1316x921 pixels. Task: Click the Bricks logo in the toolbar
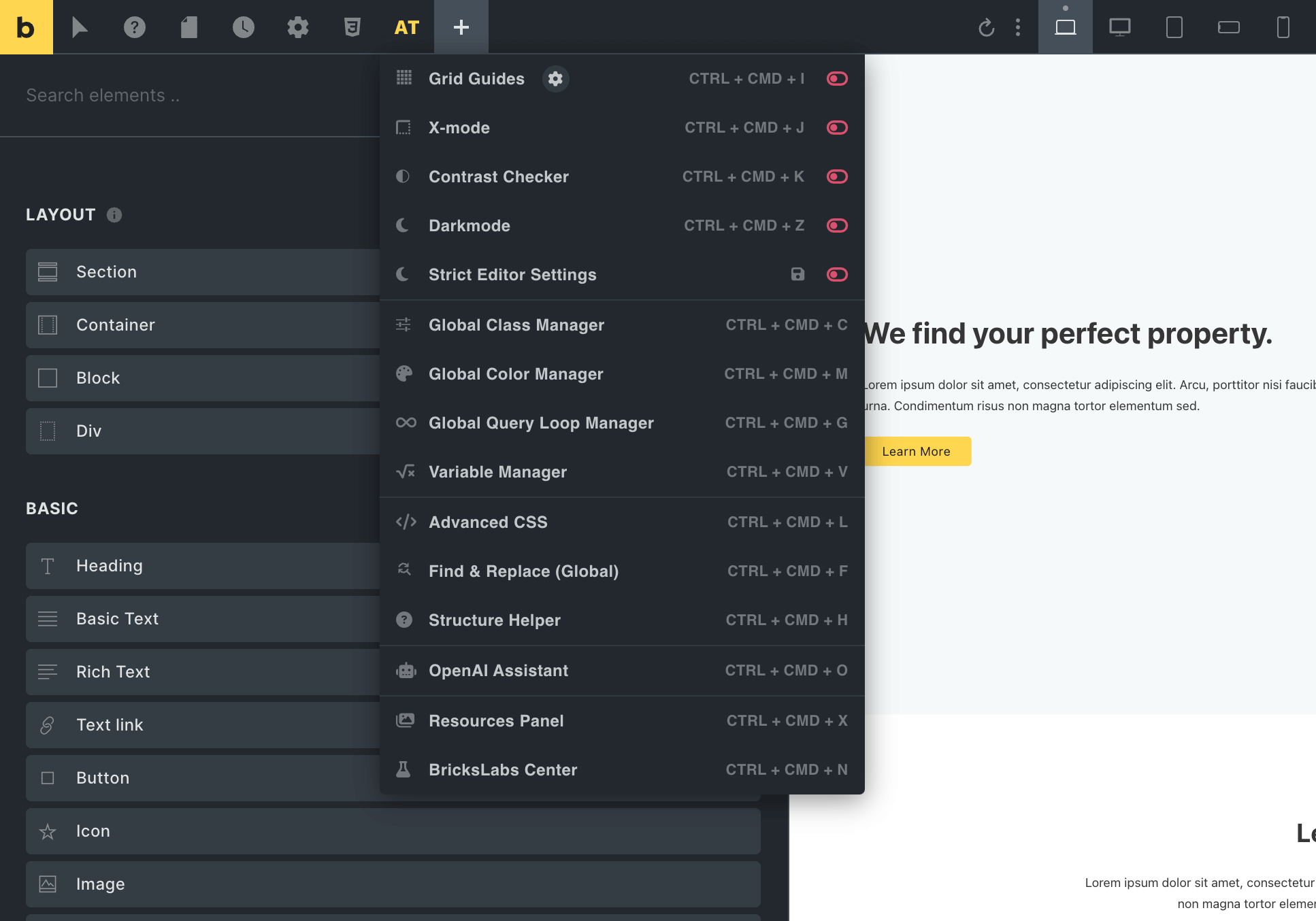26,27
